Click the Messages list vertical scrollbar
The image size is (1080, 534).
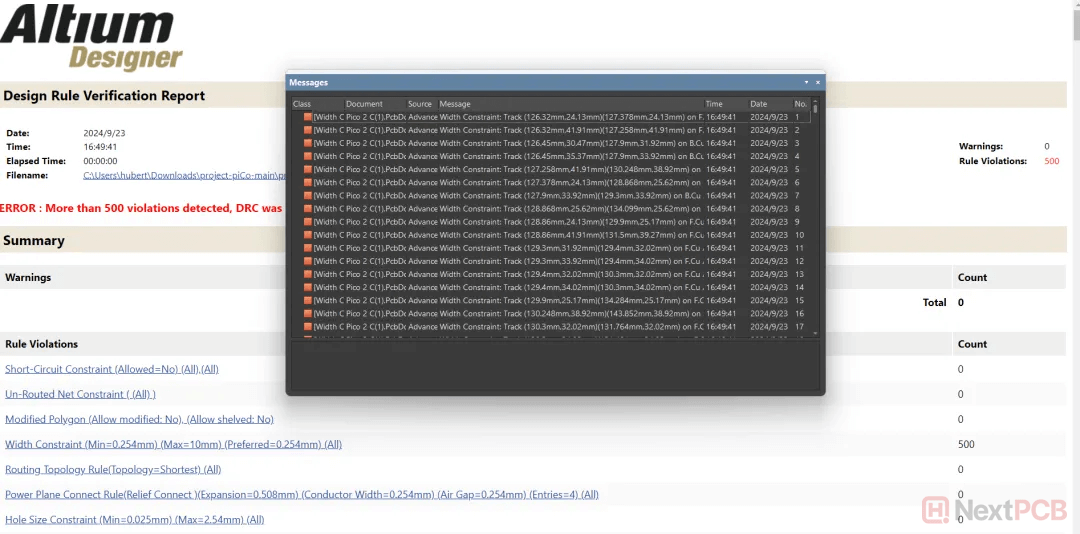[x=815, y=220]
